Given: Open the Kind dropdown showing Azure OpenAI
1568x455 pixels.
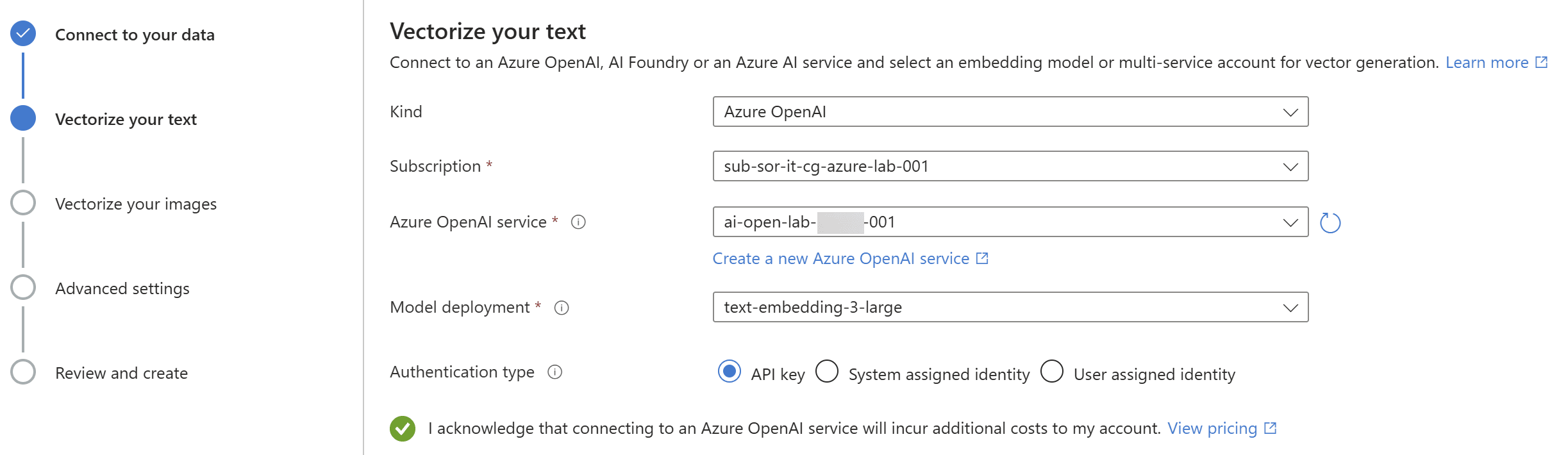Looking at the screenshot, I should coord(1010,112).
